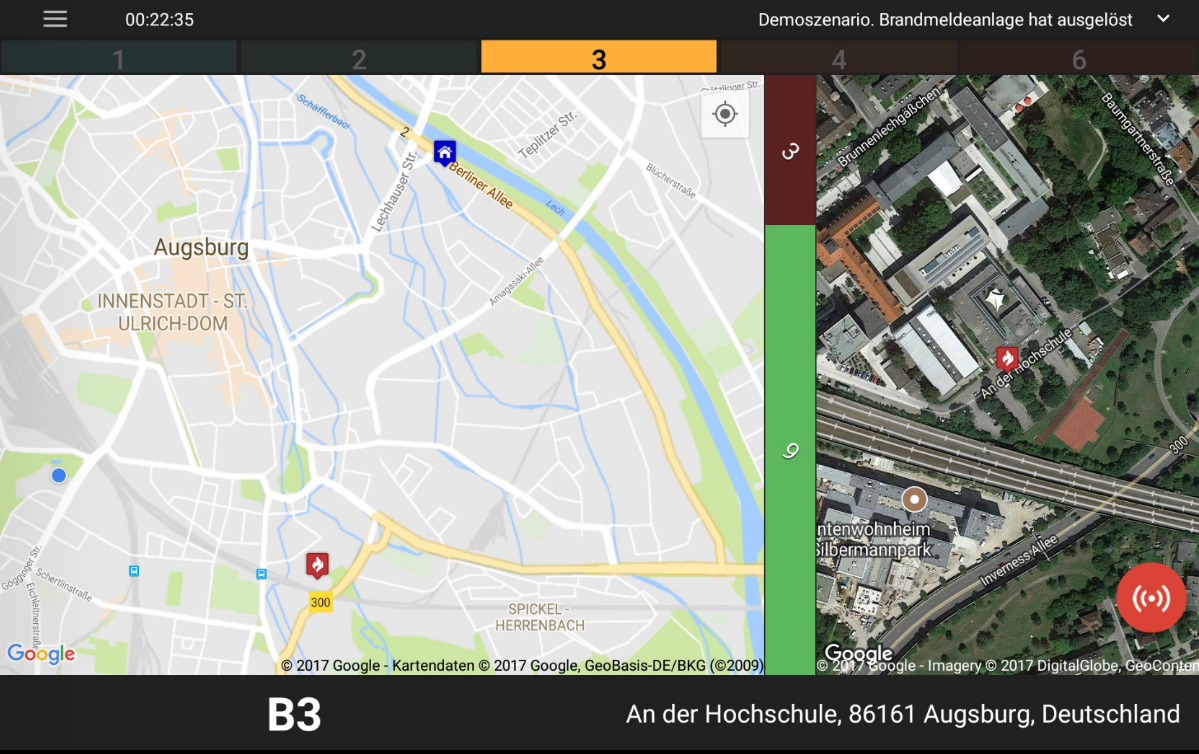This screenshot has width=1199, height=754.
Task: Click the red fire marker on street map
Action: point(317,565)
